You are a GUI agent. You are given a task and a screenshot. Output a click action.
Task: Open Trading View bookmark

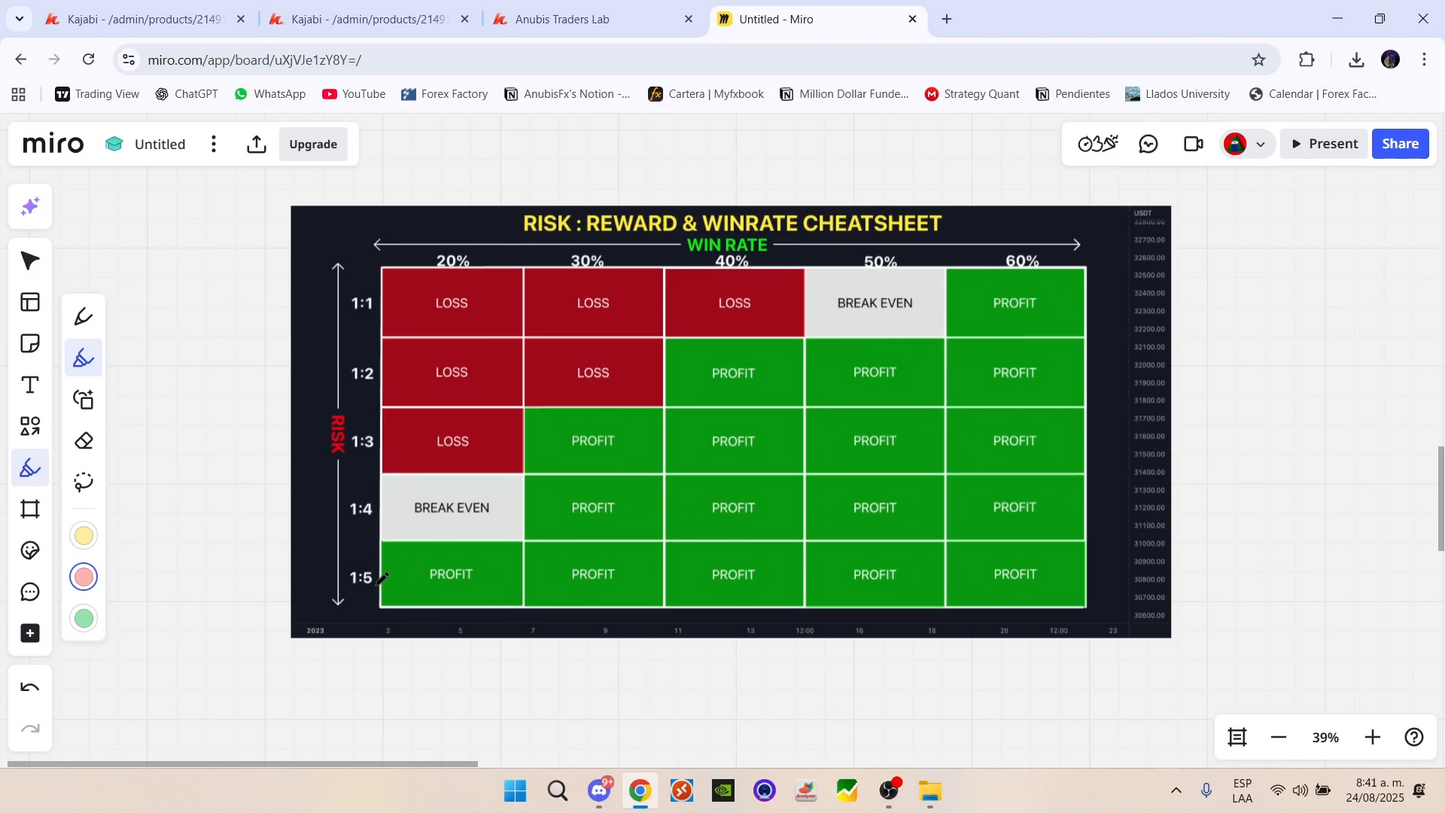point(97,94)
